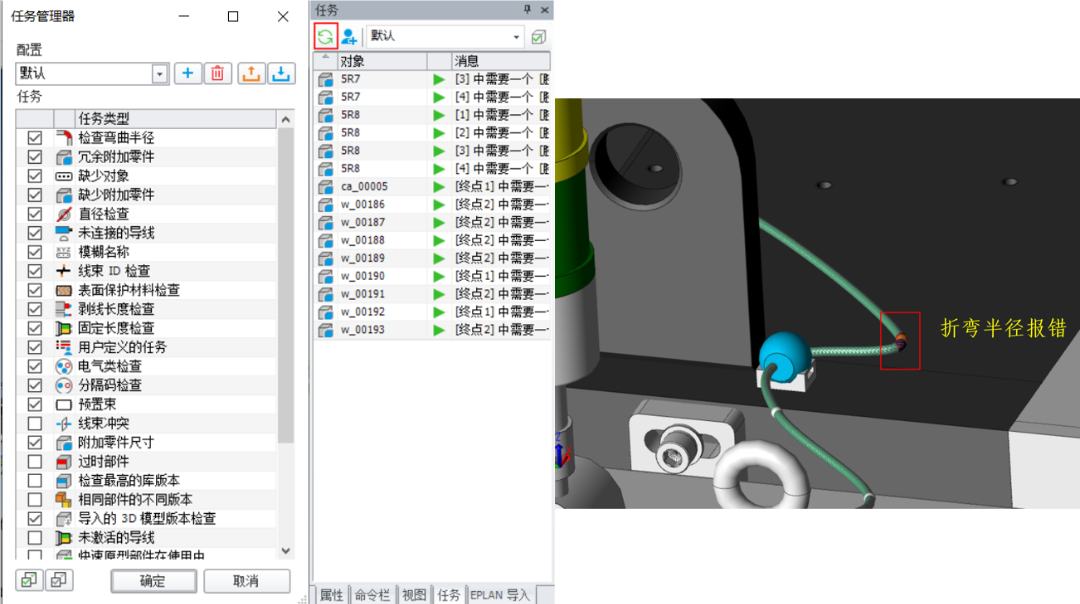Click the play arrow on w_00193 row
This screenshot has height=604, width=1080.
pyautogui.click(x=439, y=330)
